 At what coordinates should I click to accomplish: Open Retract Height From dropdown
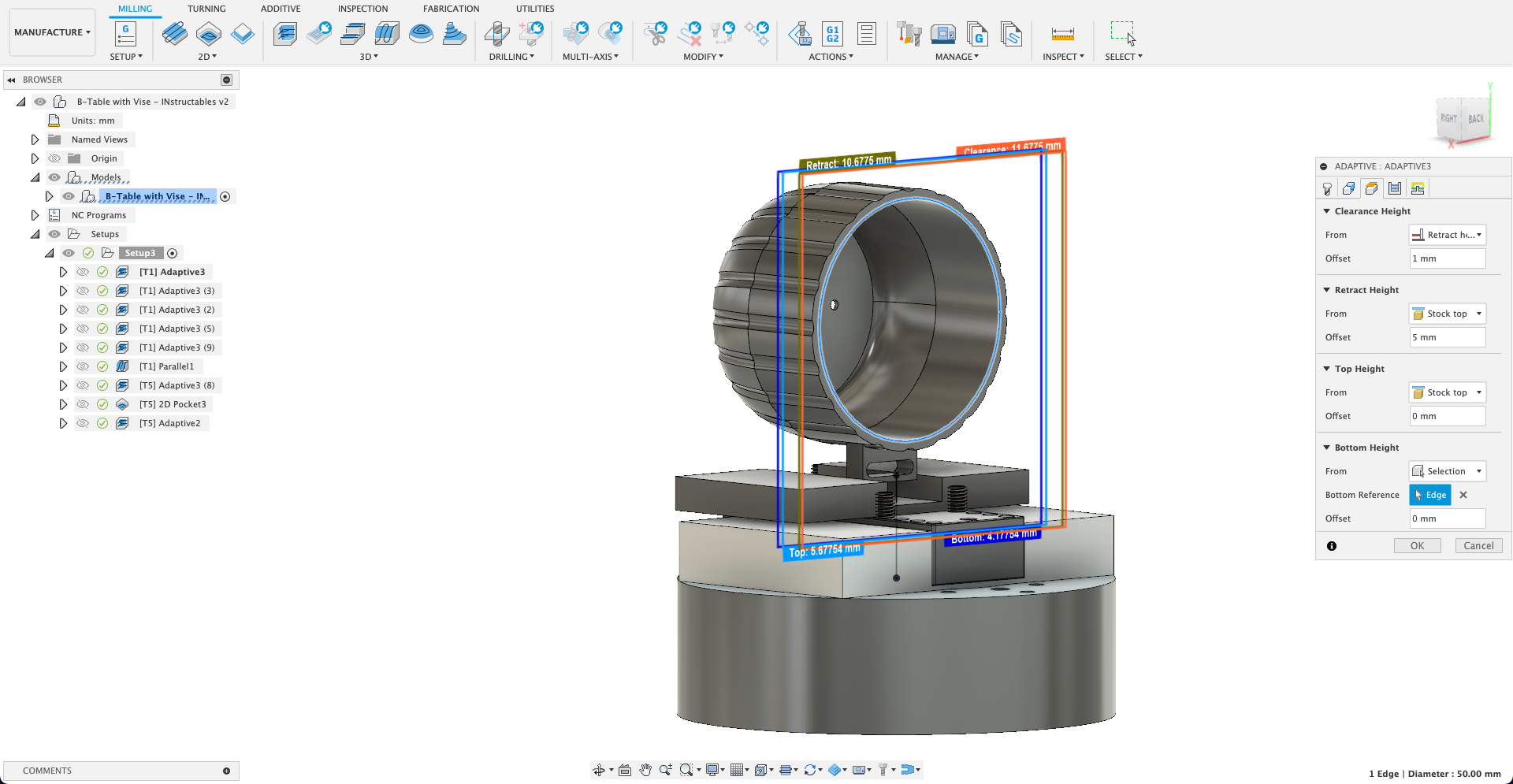click(1447, 314)
